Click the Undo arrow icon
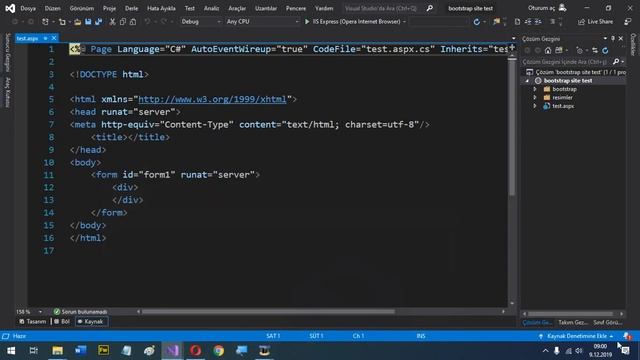The height and width of the screenshot is (360, 640). tap(147, 22)
